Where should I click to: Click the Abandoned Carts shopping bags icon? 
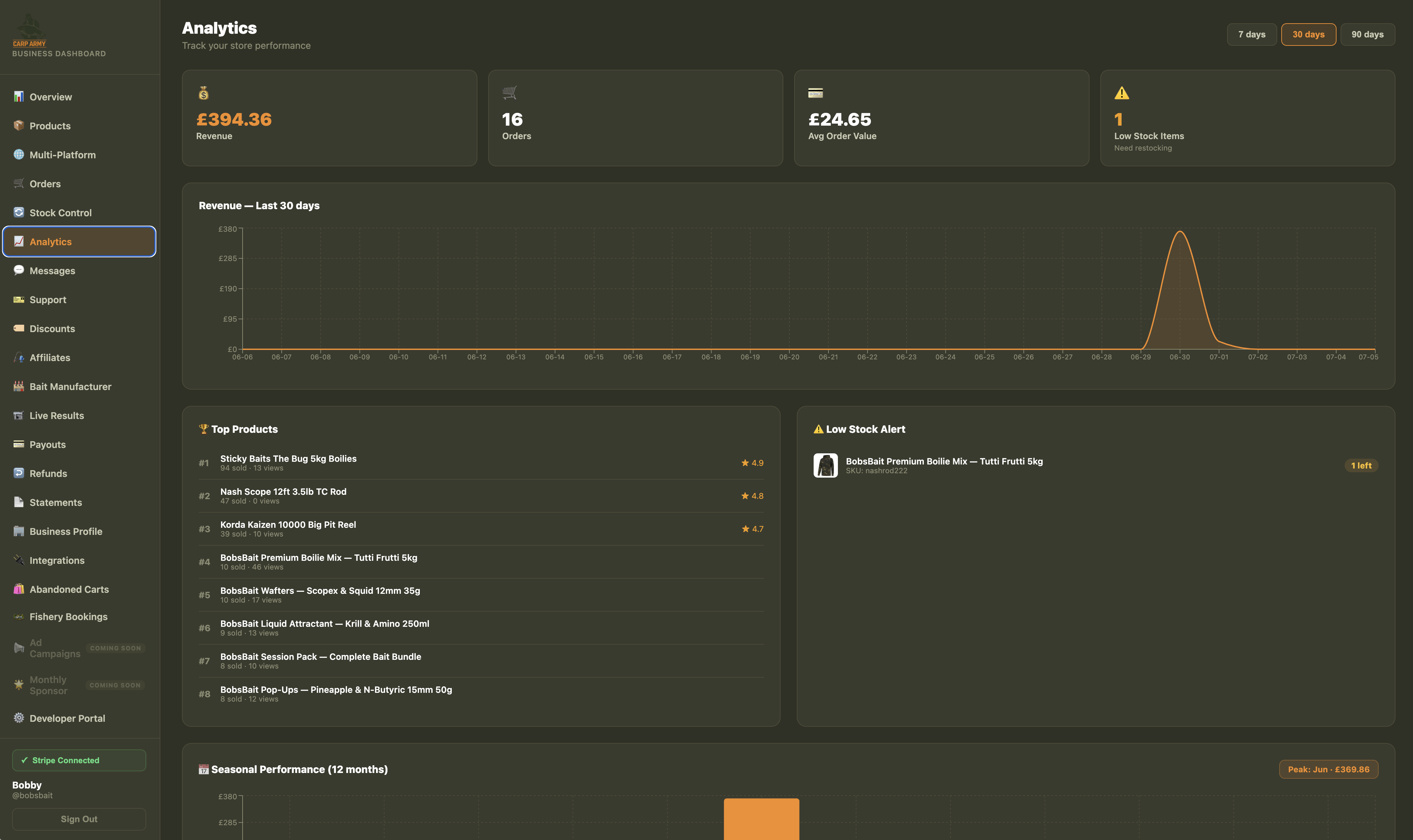tap(19, 589)
